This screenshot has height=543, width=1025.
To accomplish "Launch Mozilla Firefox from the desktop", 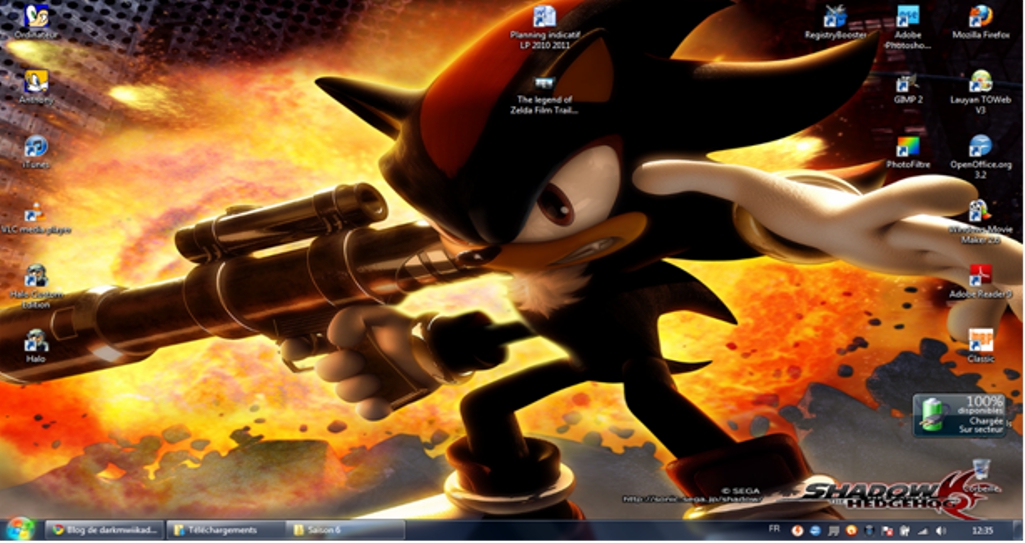I will 981,22.
